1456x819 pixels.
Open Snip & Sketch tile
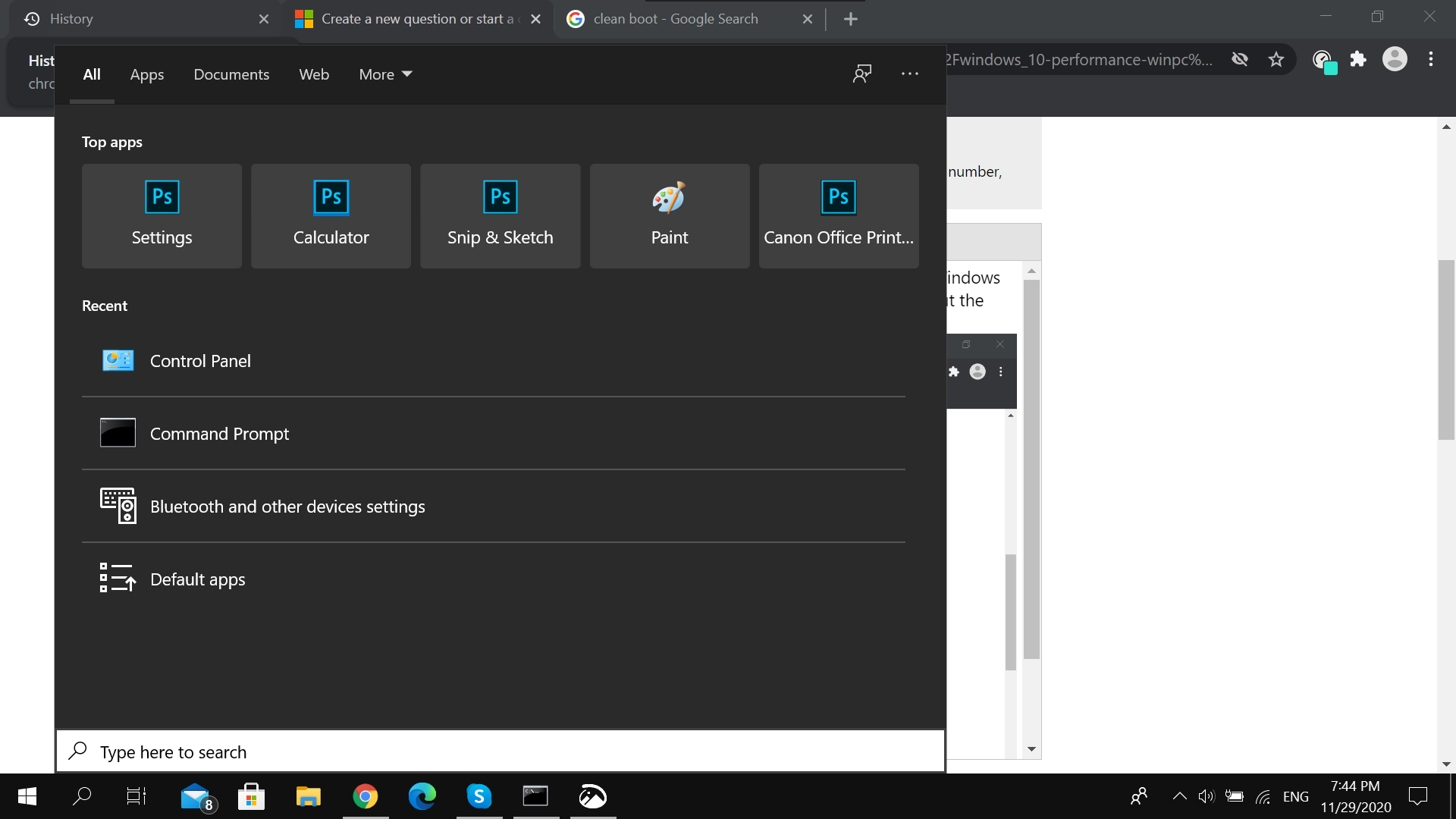pyautogui.click(x=500, y=215)
